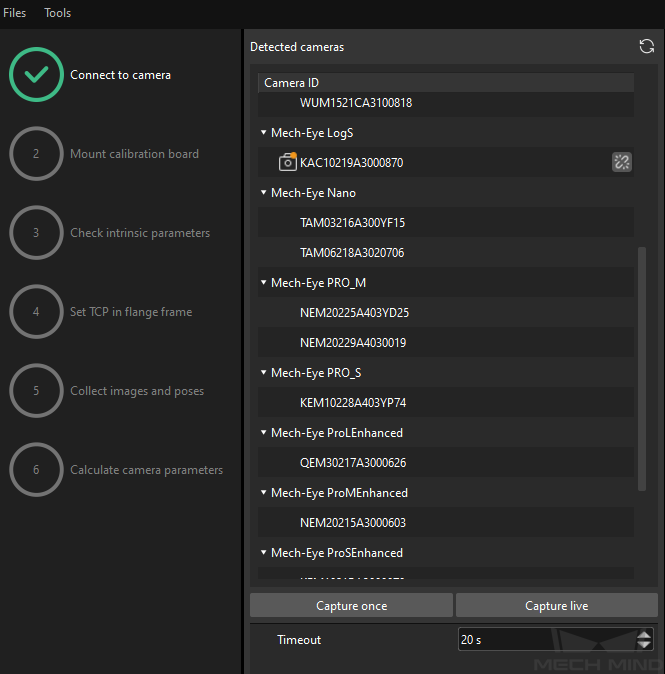The width and height of the screenshot is (665, 674).
Task: Click the camera icon beside KAC10219A3000870
Action: [x=288, y=162]
